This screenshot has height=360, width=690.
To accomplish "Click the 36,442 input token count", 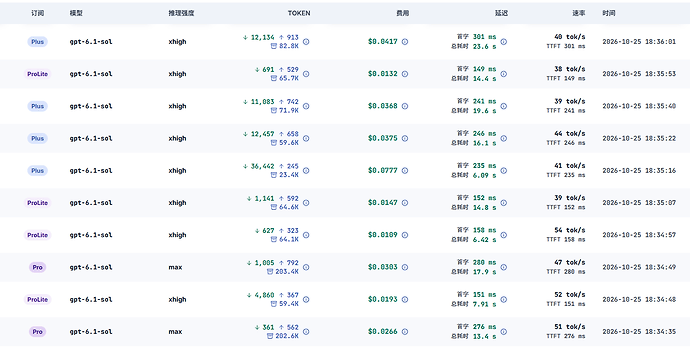I will pyautogui.click(x=262, y=166).
